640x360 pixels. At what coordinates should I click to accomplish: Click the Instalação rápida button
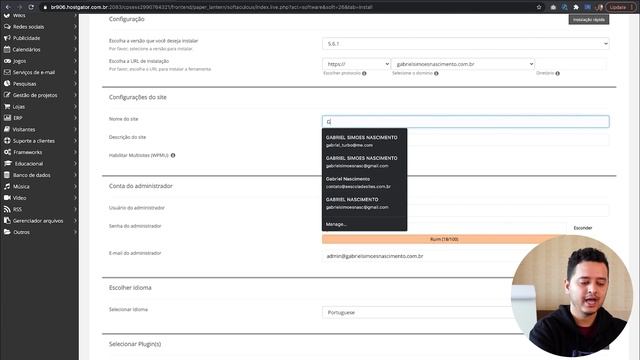pyautogui.click(x=589, y=20)
